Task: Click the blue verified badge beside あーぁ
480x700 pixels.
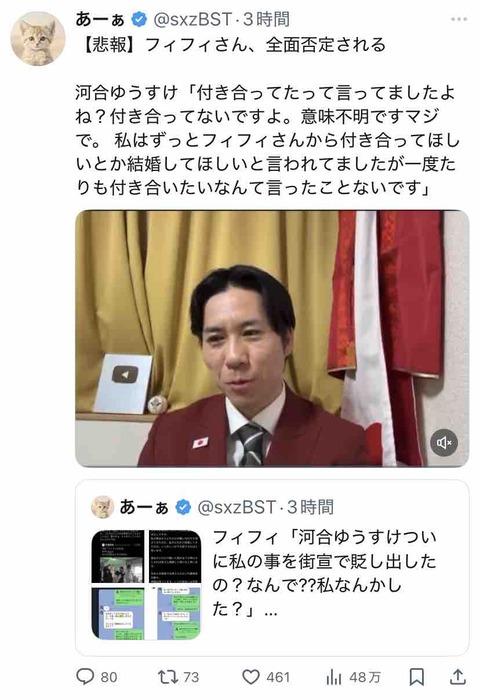Action: click(139, 20)
